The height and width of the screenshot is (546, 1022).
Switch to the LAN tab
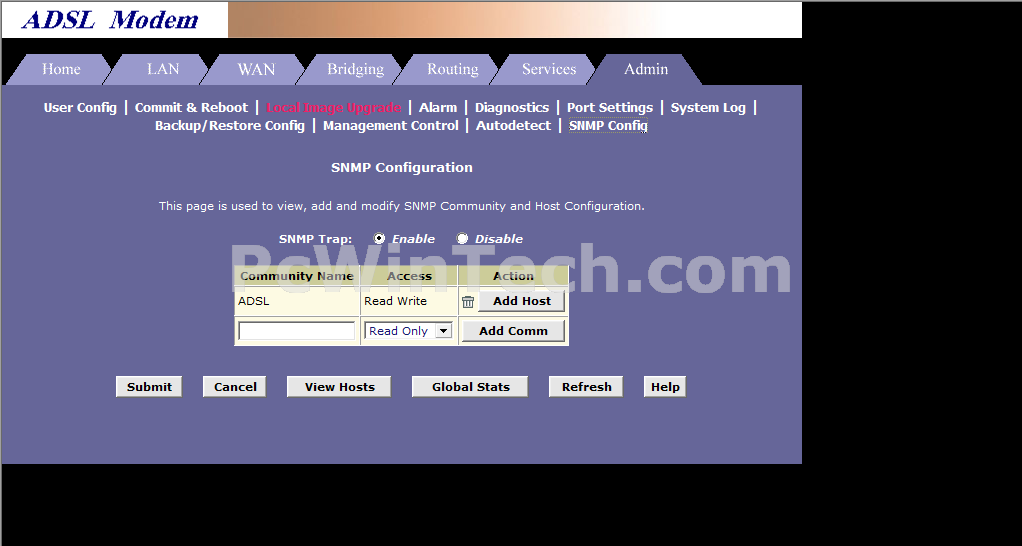point(162,69)
